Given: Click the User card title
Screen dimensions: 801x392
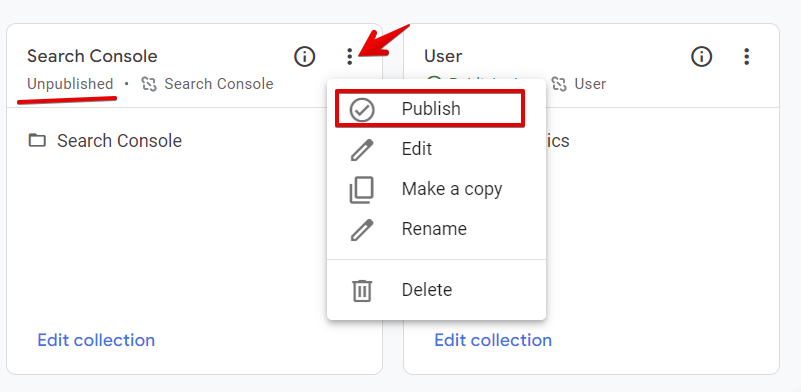Looking at the screenshot, I should click(x=443, y=56).
